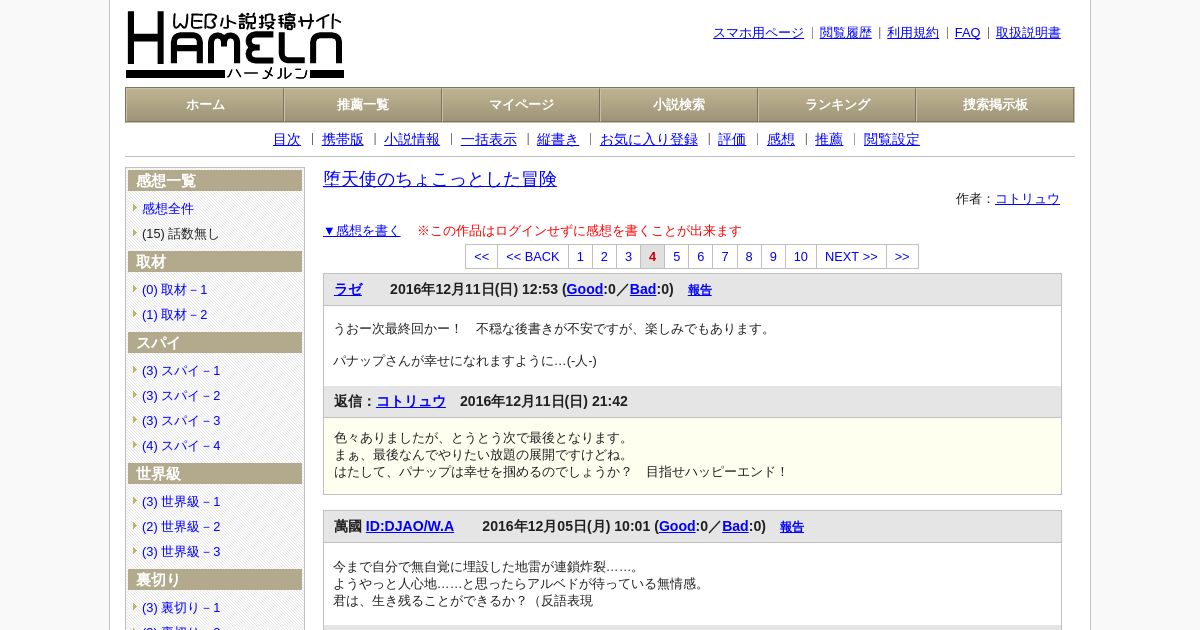
Task: Select current comments page 4
Action: click(x=653, y=257)
